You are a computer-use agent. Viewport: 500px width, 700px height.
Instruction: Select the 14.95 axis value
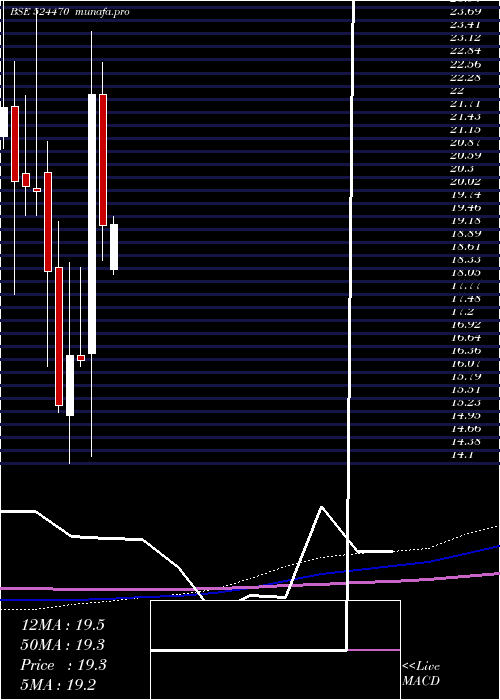click(x=465, y=416)
